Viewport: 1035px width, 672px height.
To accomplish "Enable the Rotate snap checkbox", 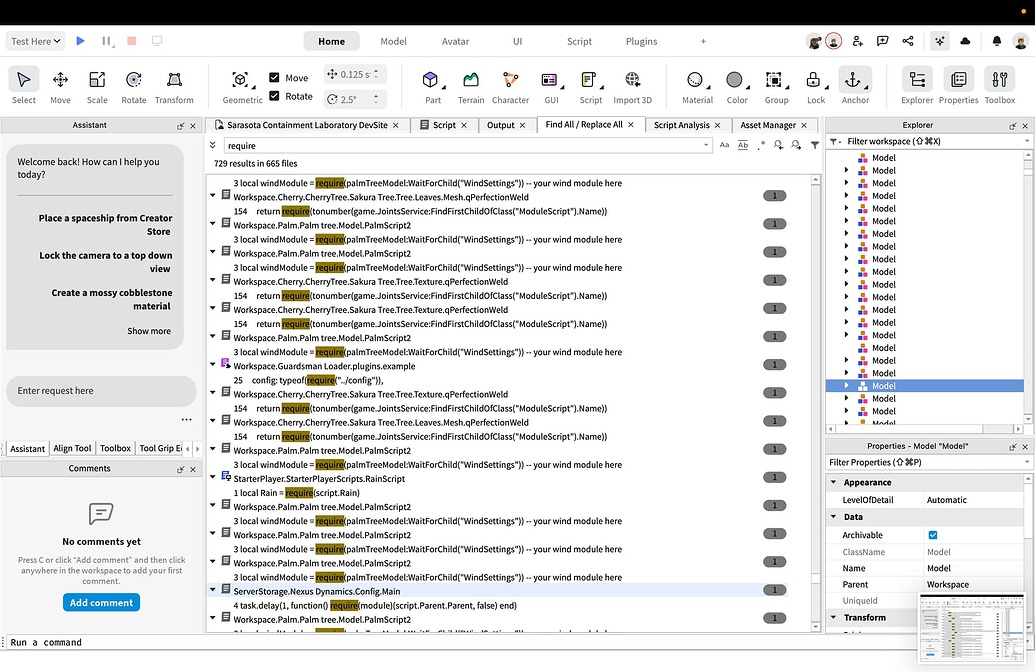I will click(275, 95).
